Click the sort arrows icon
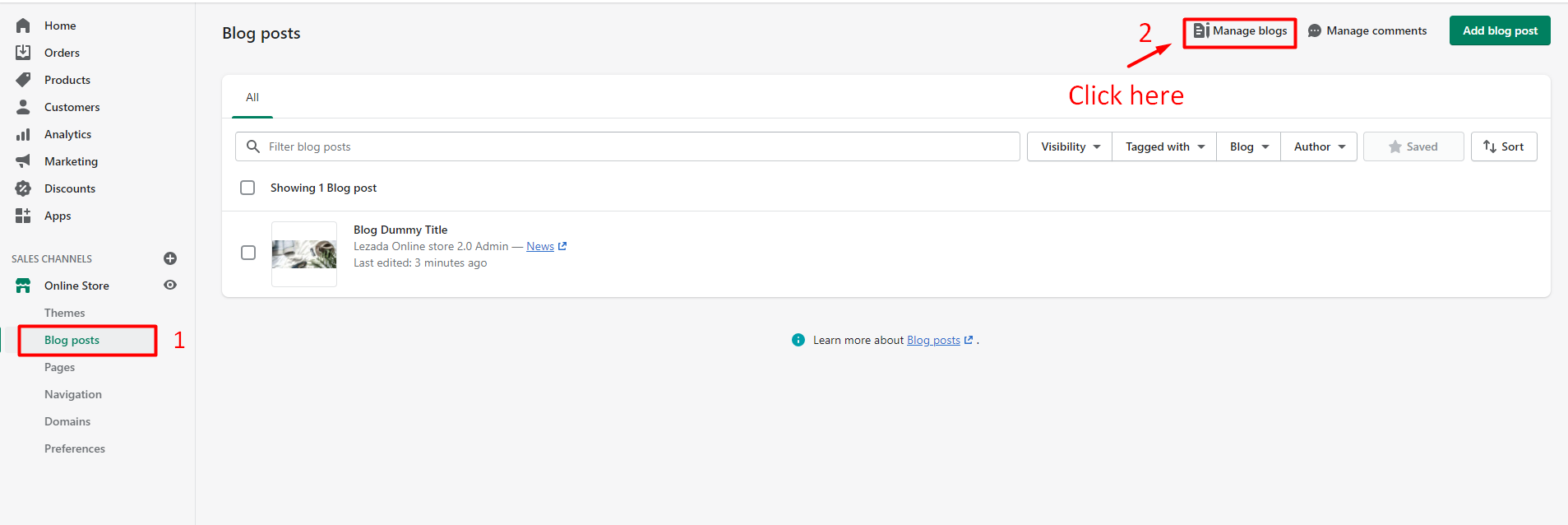The height and width of the screenshot is (525, 1568). [1490, 146]
